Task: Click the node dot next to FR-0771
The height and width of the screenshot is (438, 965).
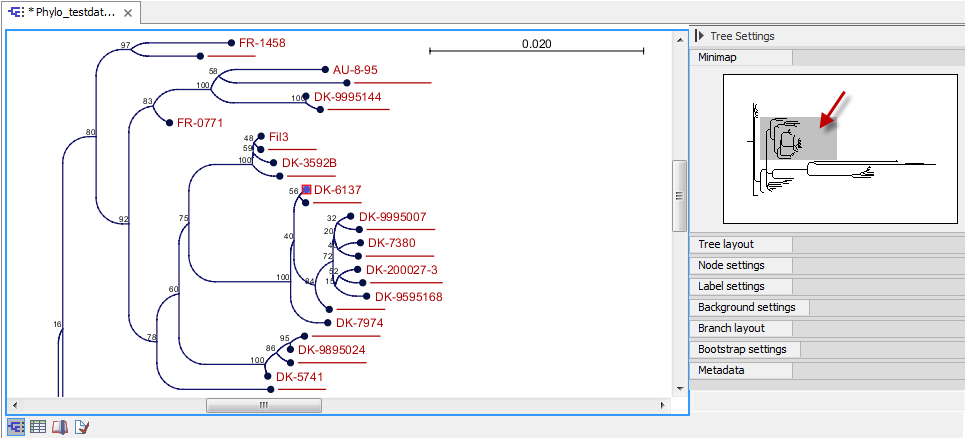Action: [167, 123]
